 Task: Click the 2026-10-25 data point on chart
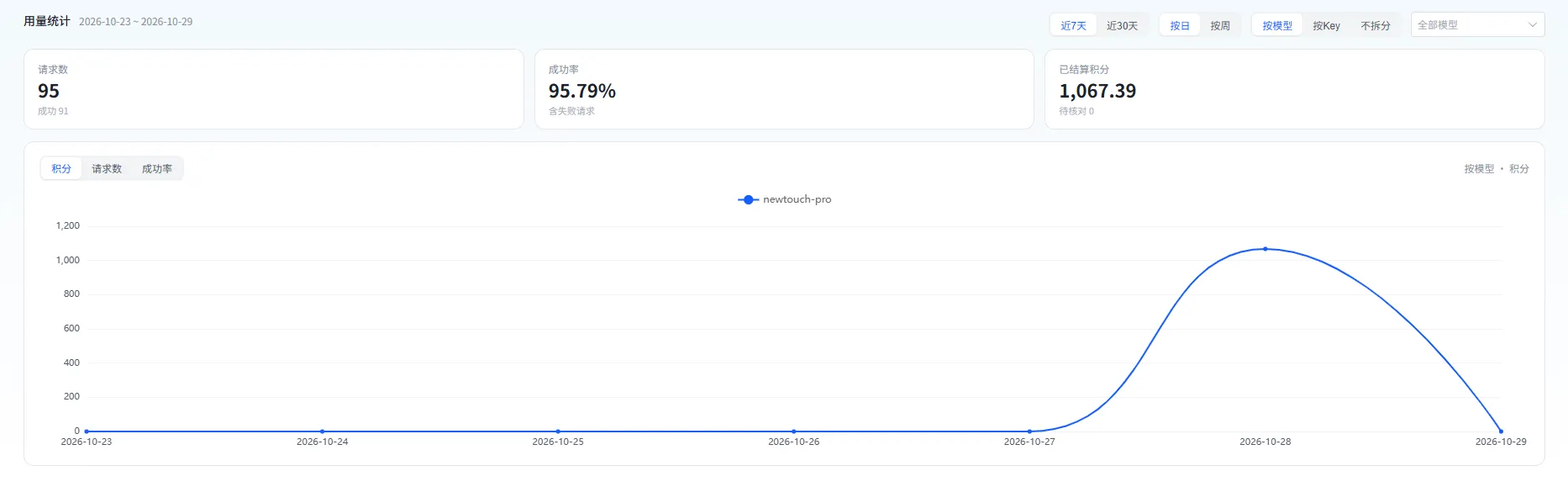(x=558, y=431)
